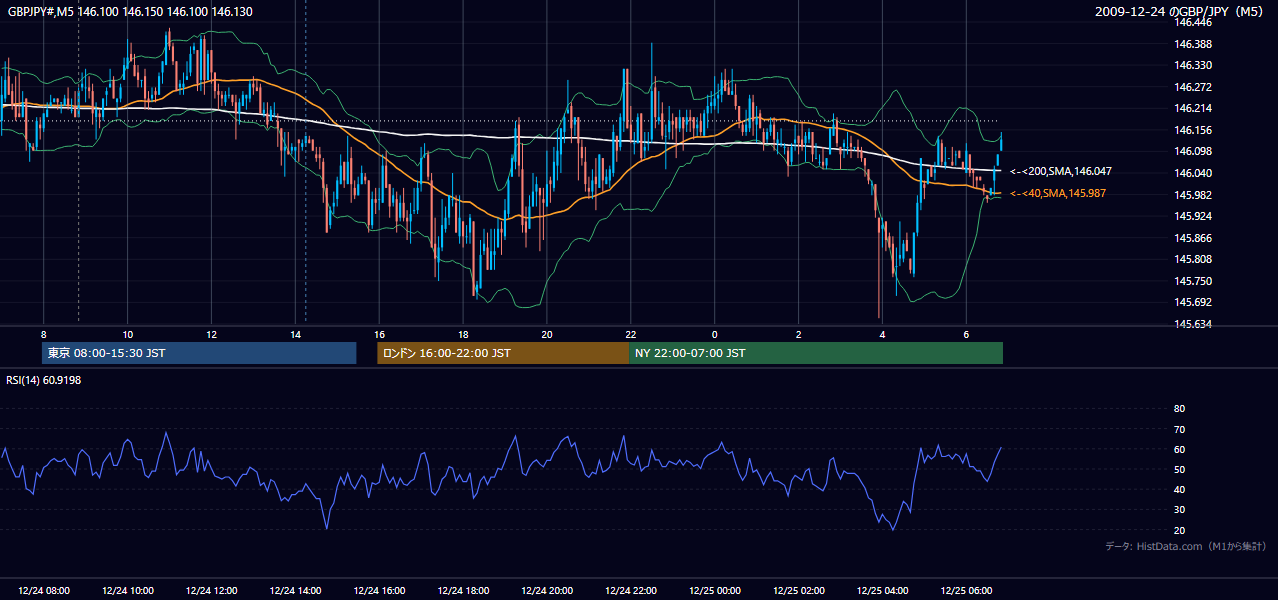The image size is (1278, 600).
Task: Select the NY 22:00-07:00 JST session bar
Action: 816,353
